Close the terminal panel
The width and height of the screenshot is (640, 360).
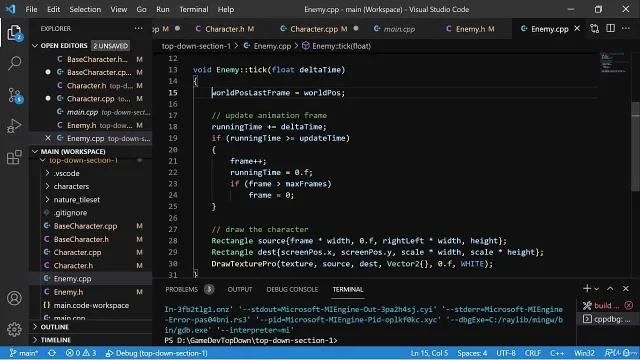[x=626, y=289]
